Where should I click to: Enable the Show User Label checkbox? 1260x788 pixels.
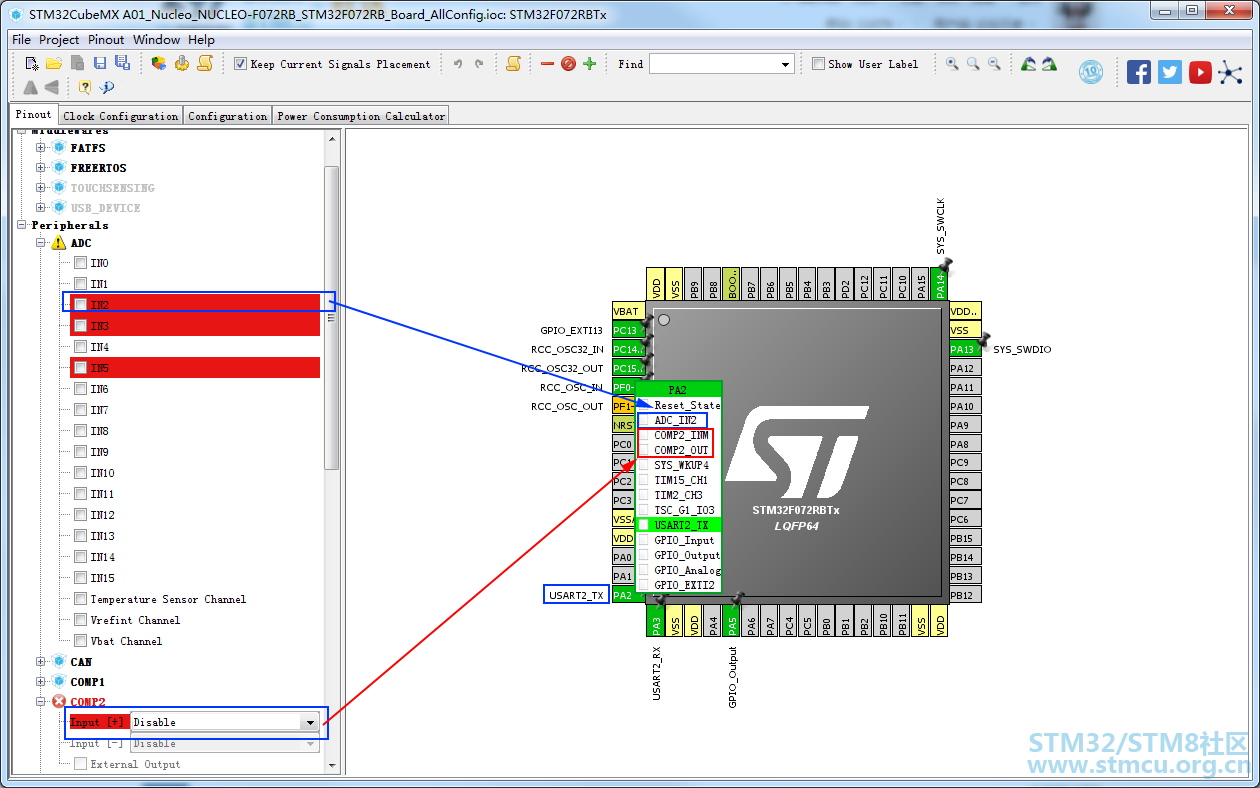[818, 64]
